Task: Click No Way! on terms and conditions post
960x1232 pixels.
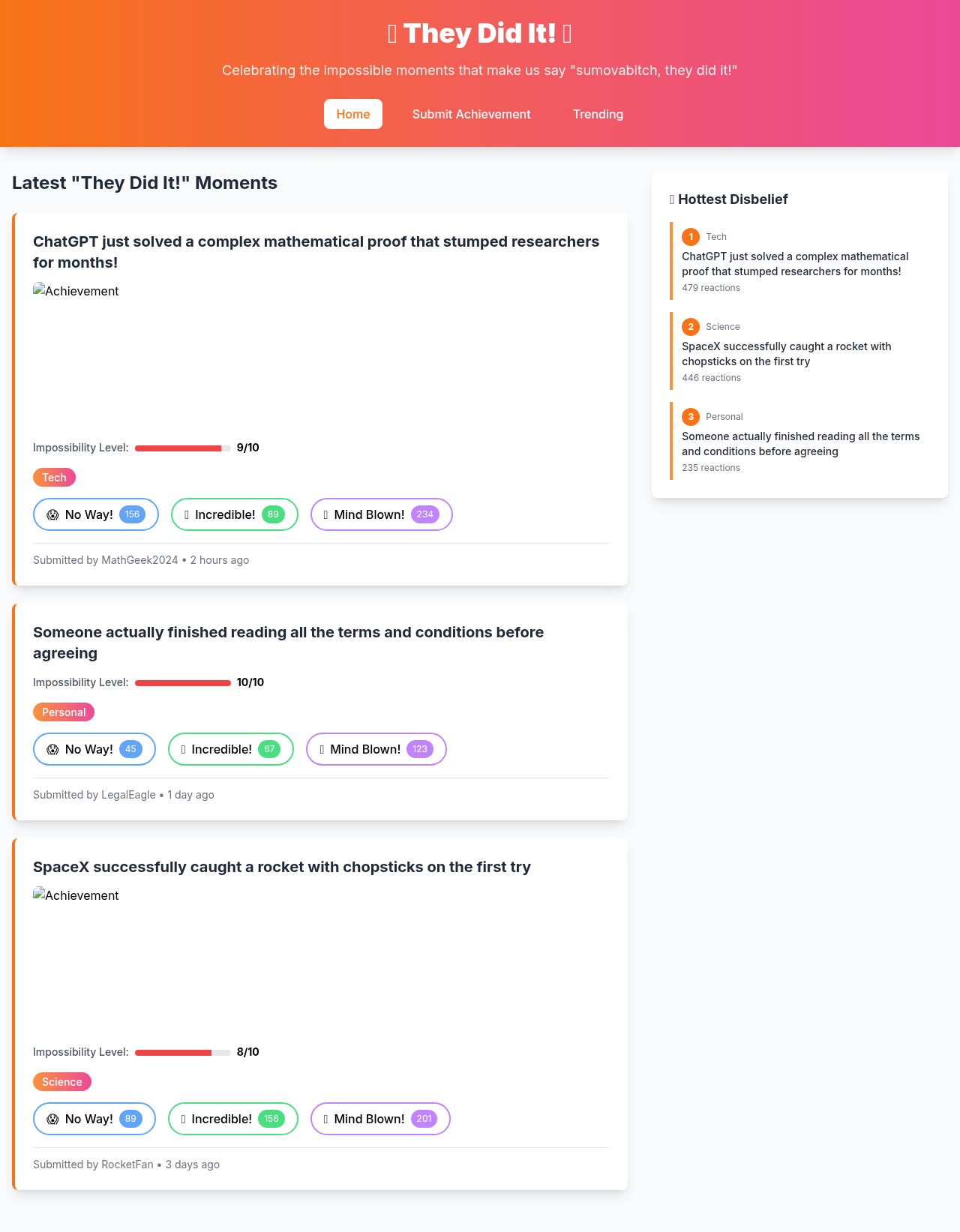Action: (94, 749)
